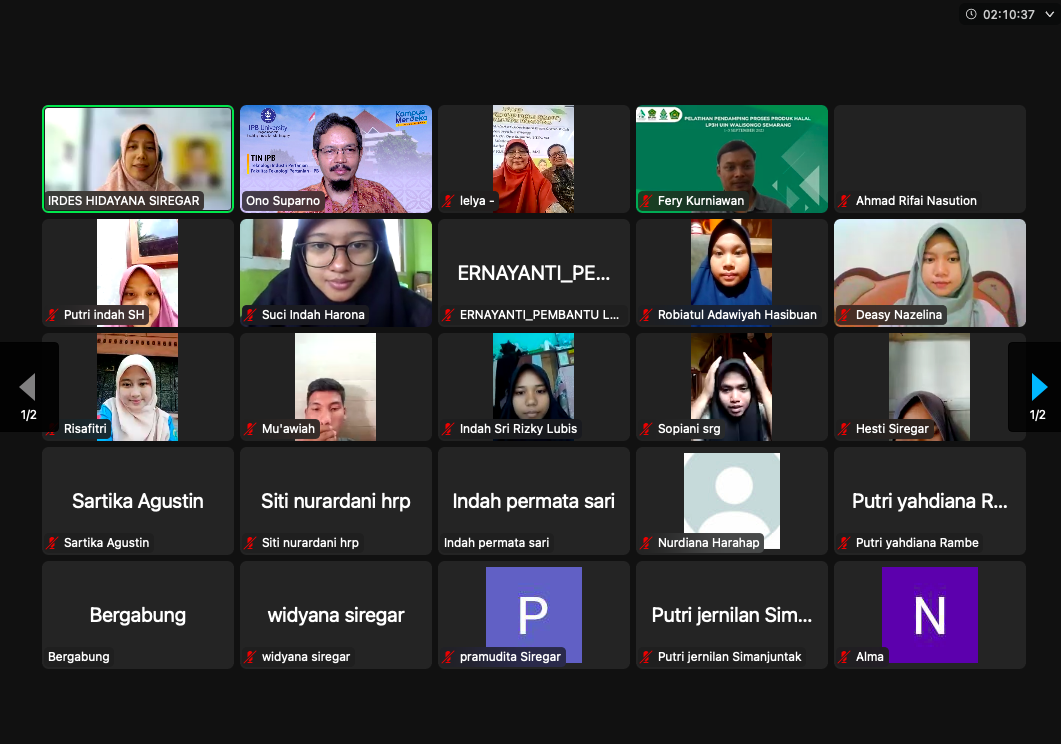Go to the previous gallery page arrow
This screenshot has height=744, width=1061.
click(x=28, y=387)
